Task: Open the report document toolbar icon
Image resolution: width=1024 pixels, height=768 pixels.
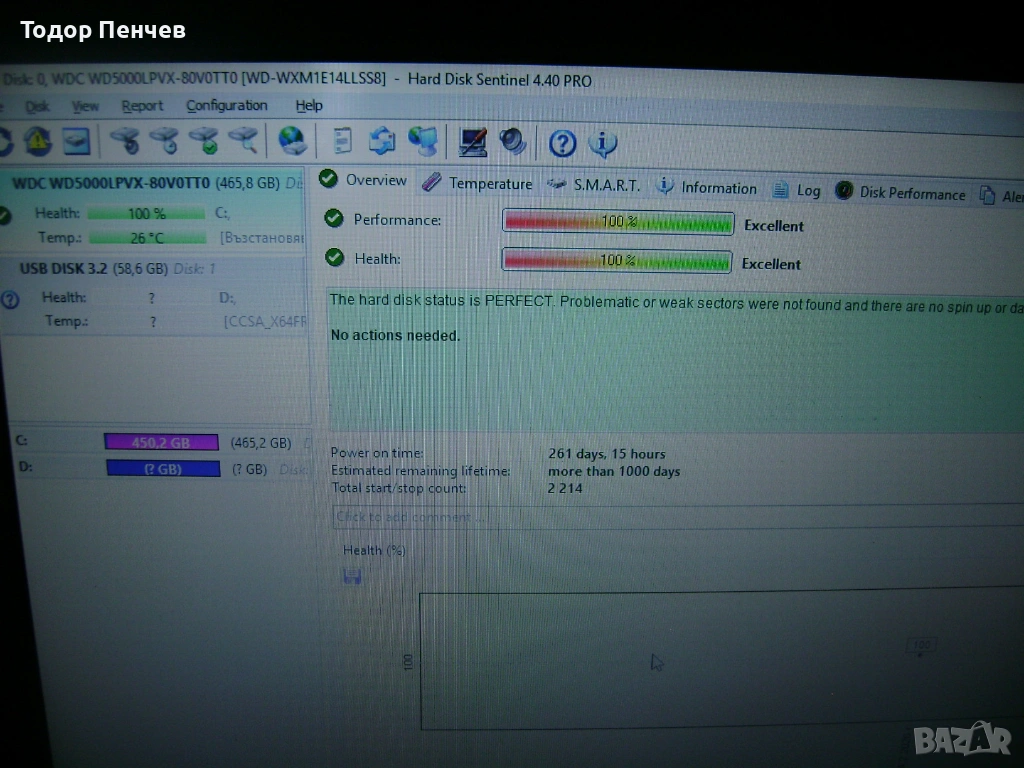Action: 343,142
